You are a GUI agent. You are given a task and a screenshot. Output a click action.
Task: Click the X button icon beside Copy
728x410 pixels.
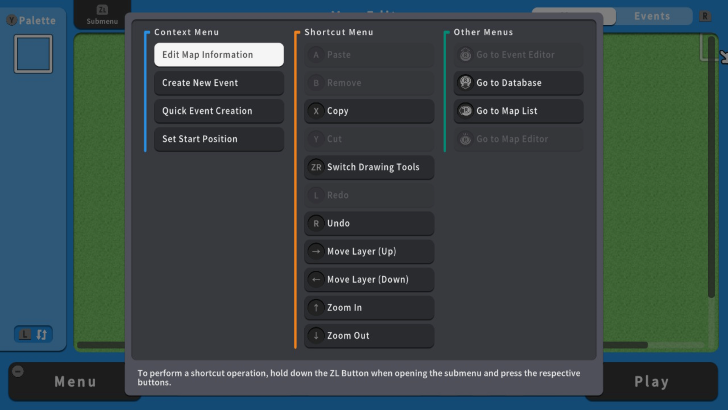(316, 111)
